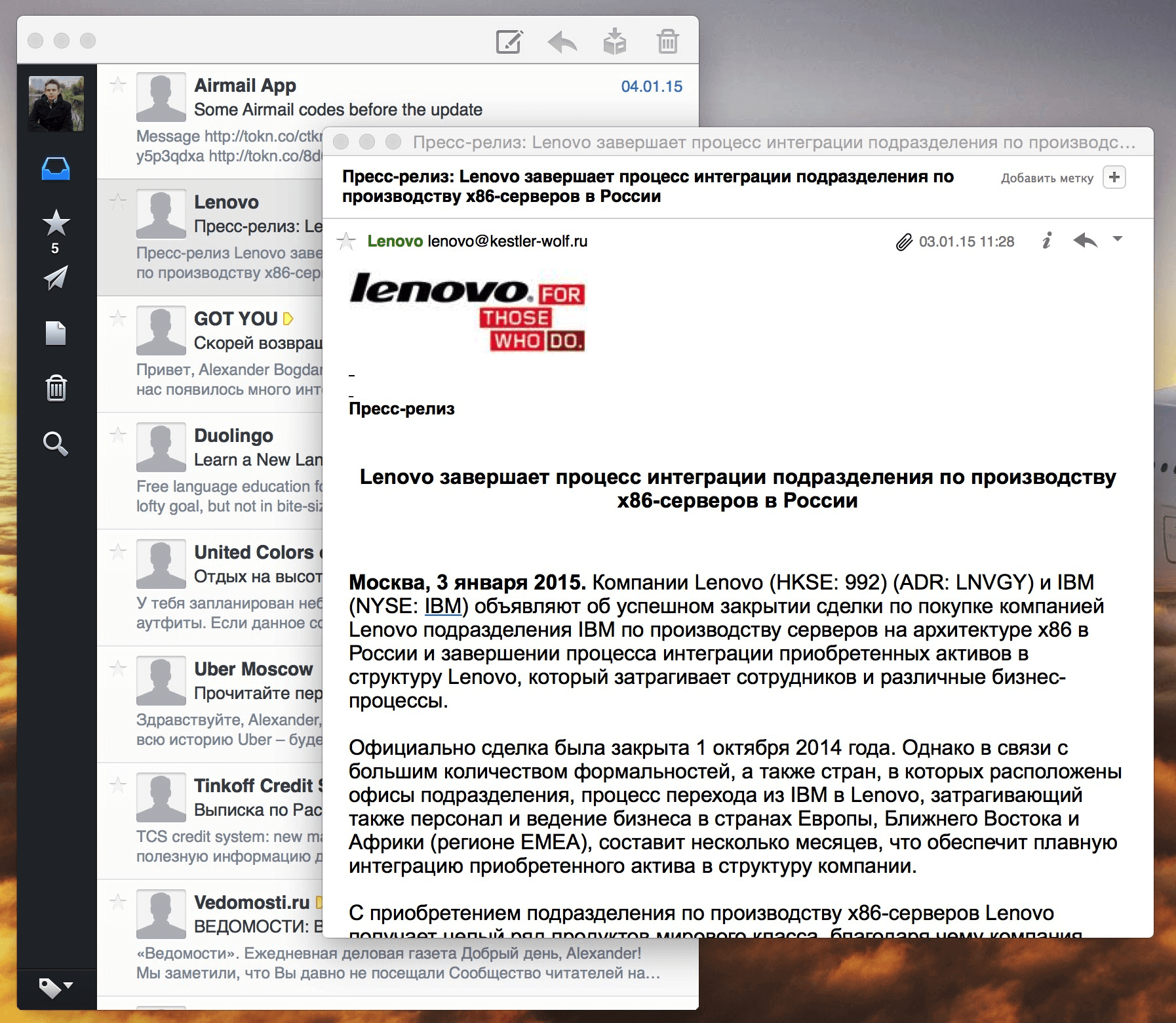The image size is (1176, 1023).
Task: Minimize the Lenovo message window
Action: point(367,142)
